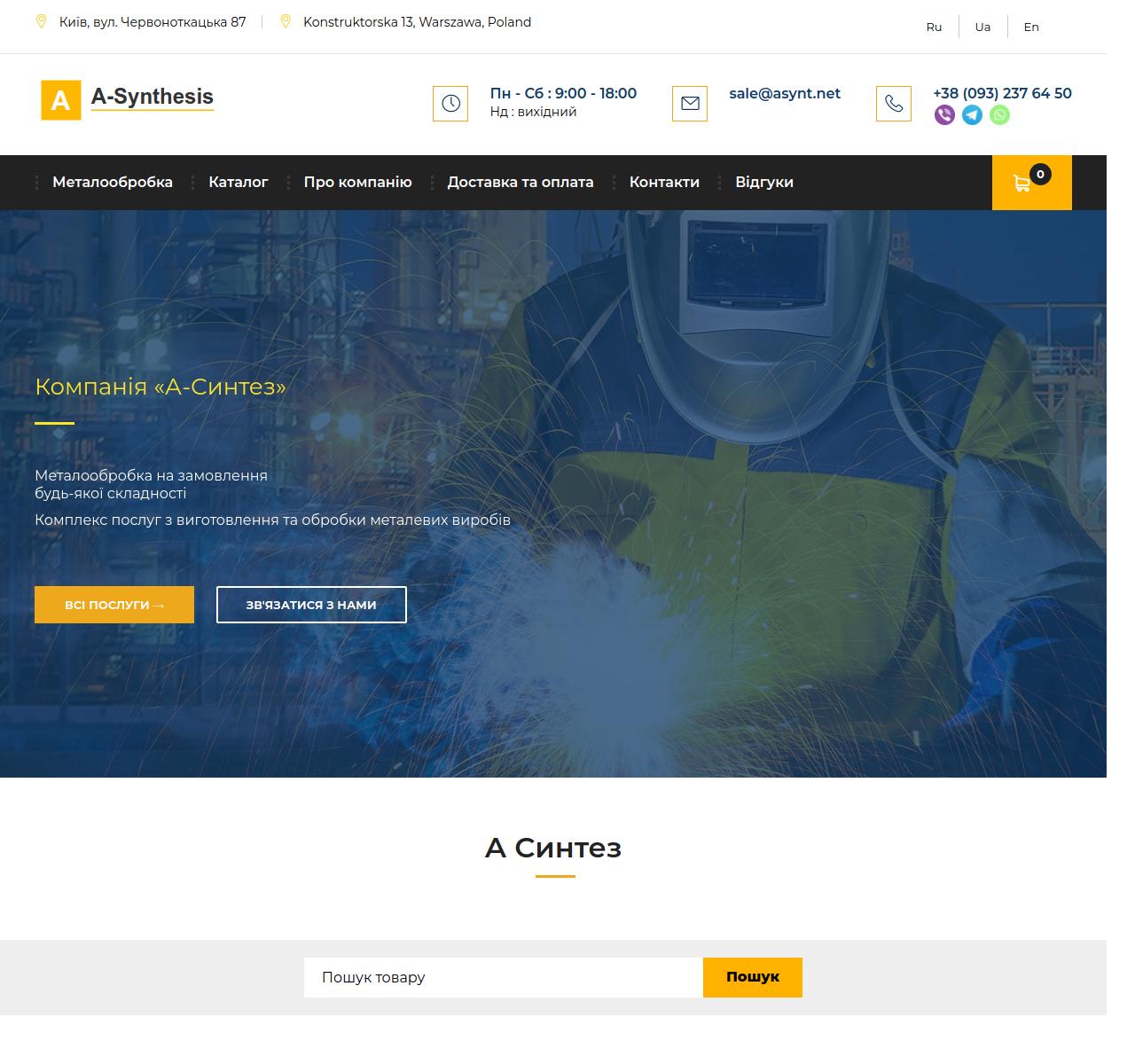Open the Telegram messenger icon

972,115
